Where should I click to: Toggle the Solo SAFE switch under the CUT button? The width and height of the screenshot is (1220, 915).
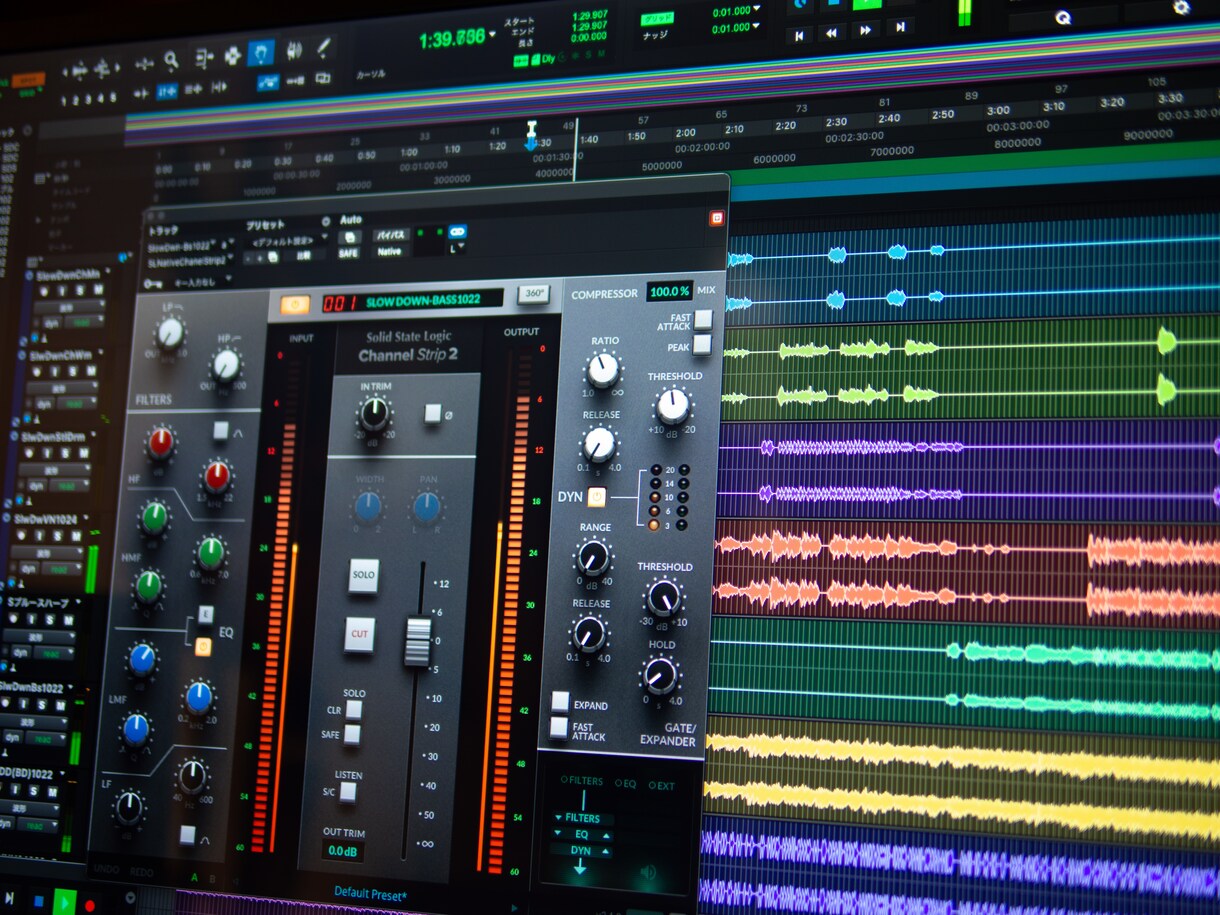[x=352, y=734]
